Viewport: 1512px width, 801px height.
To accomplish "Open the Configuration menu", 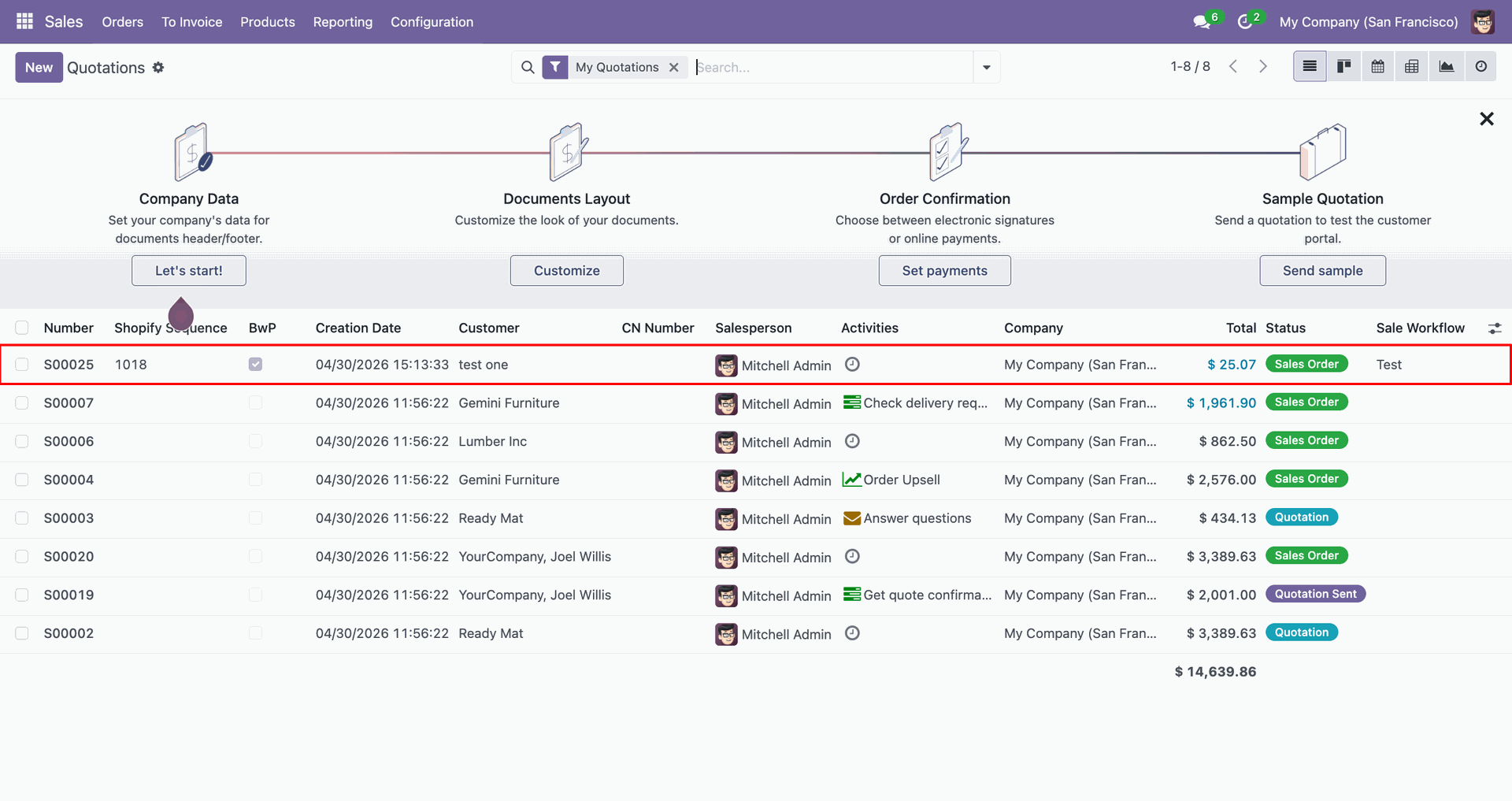I will point(432,22).
